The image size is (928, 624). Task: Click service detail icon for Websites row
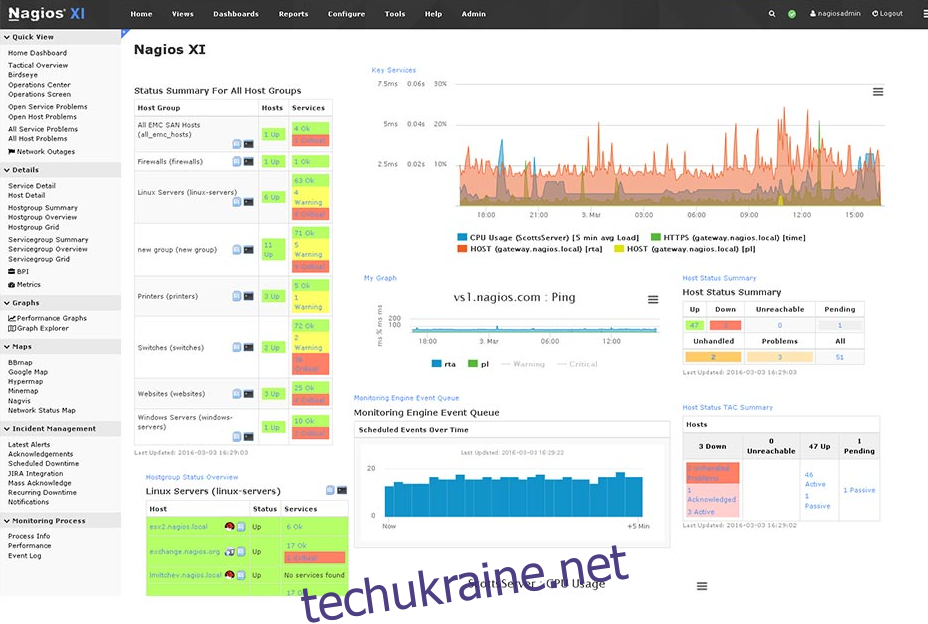(237, 394)
